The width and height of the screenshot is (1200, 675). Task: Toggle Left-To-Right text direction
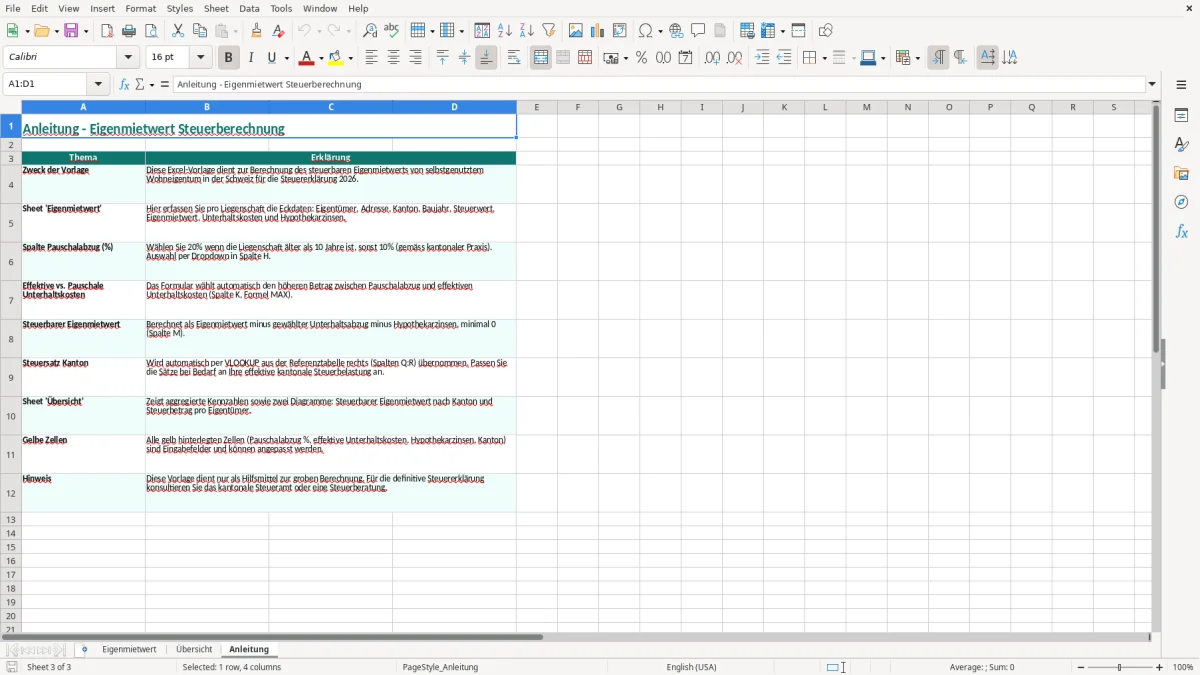point(938,58)
